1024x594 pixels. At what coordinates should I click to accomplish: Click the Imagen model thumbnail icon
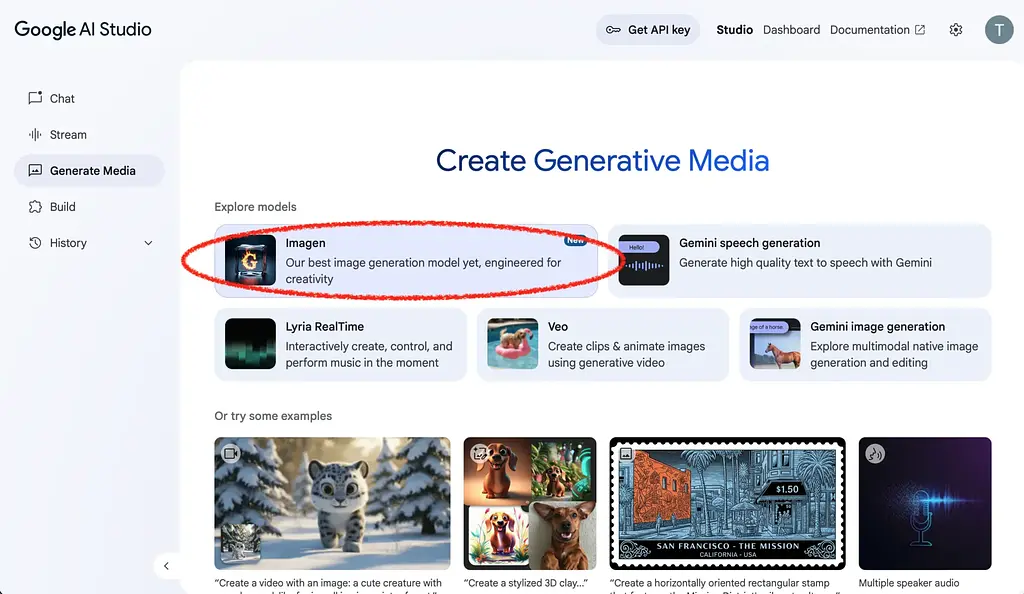pyautogui.click(x=250, y=261)
